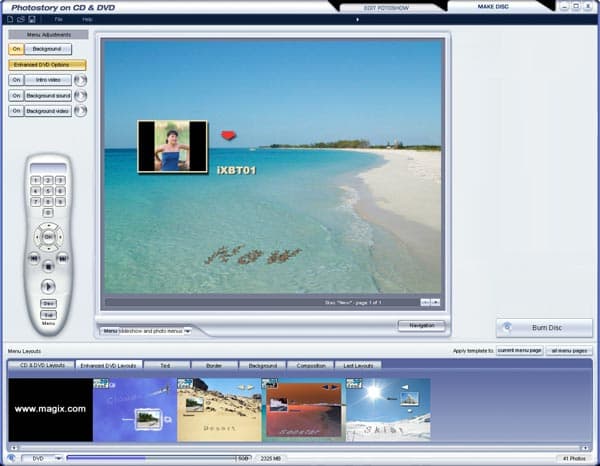600x466 pixels.
Task: Click the right arrow on remote d-pad
Action: click(x=60, y=237)
